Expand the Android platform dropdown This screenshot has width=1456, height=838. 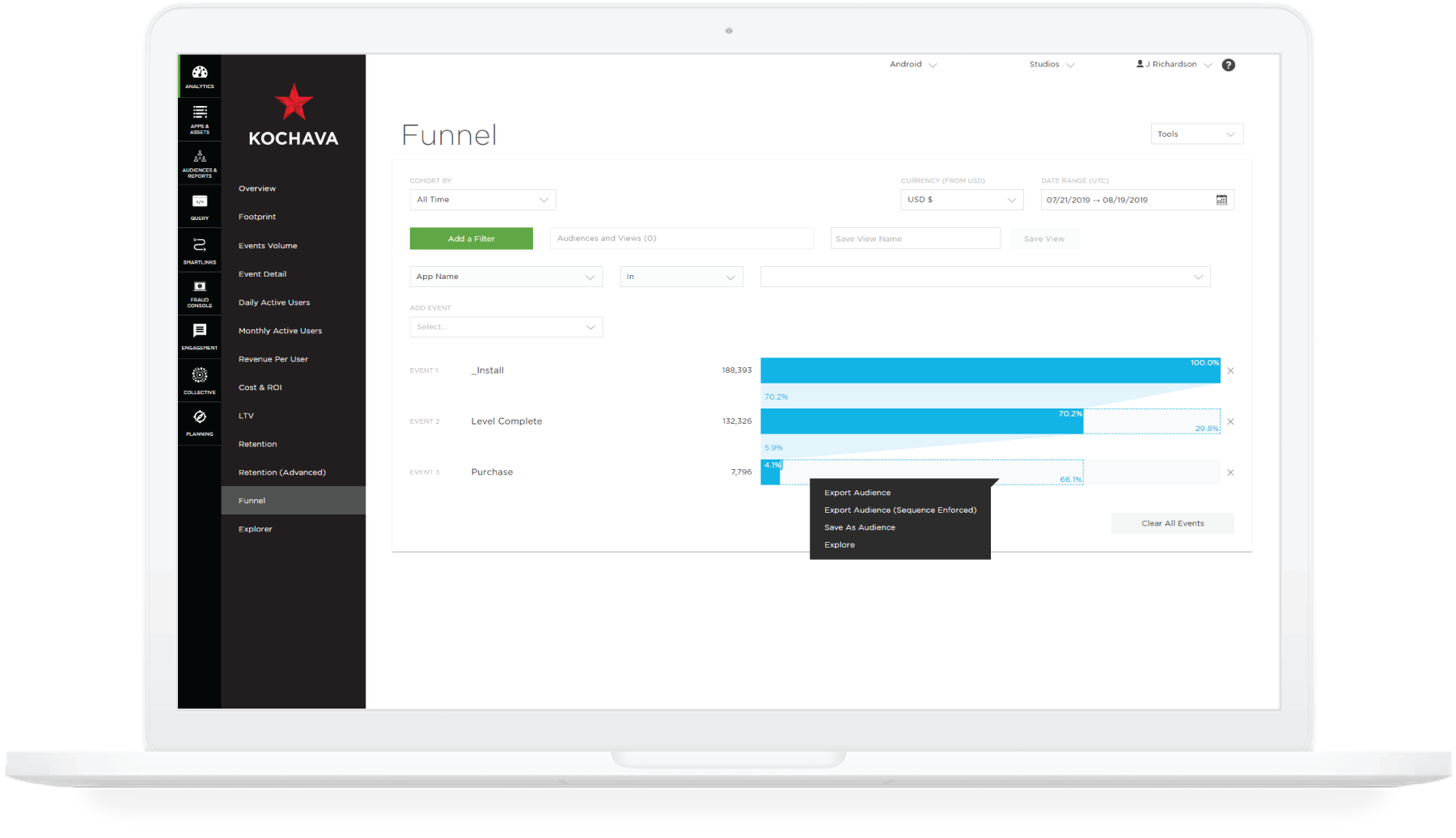point(913,65)
